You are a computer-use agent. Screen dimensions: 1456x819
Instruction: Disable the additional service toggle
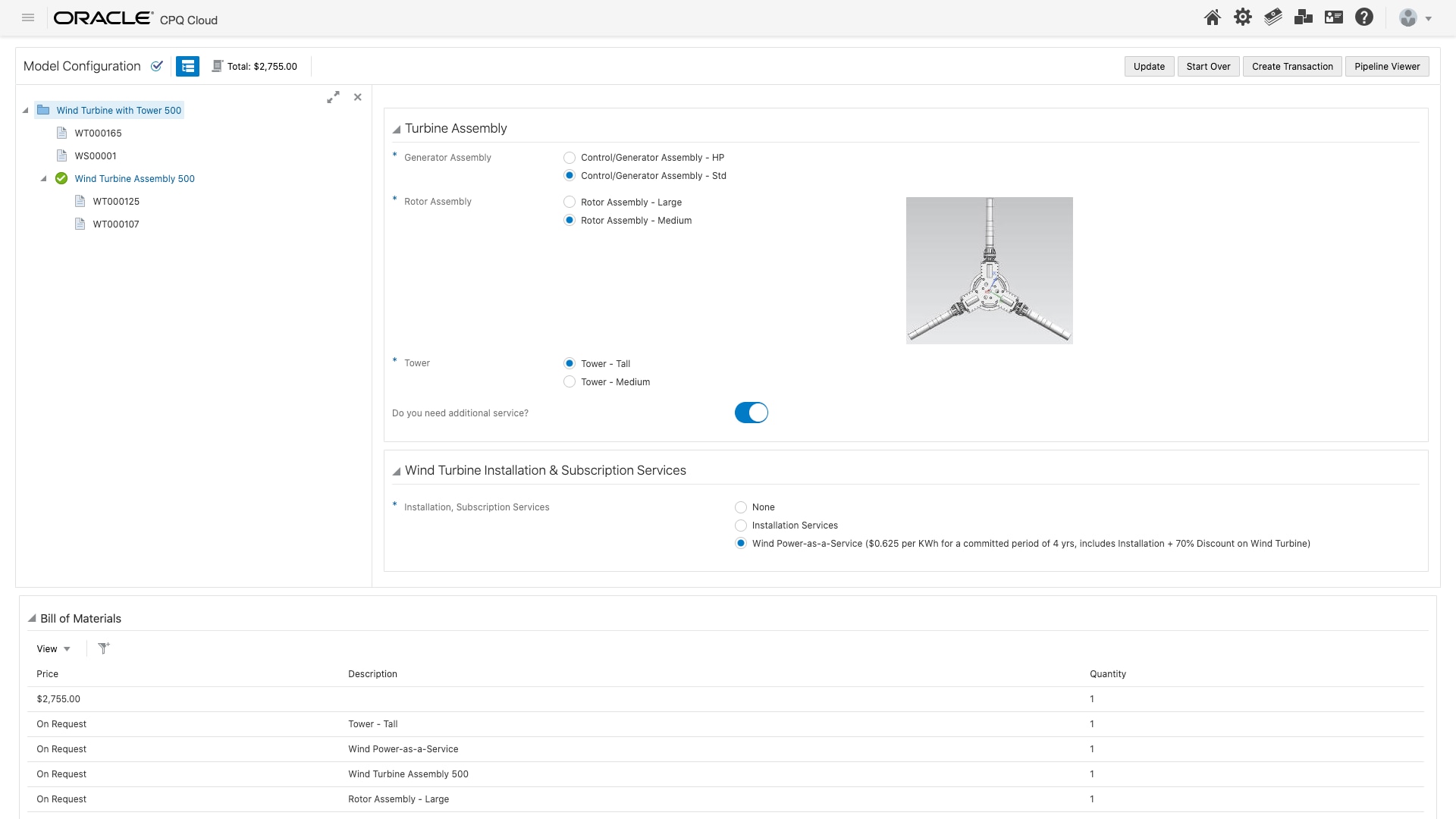point(751,413)
